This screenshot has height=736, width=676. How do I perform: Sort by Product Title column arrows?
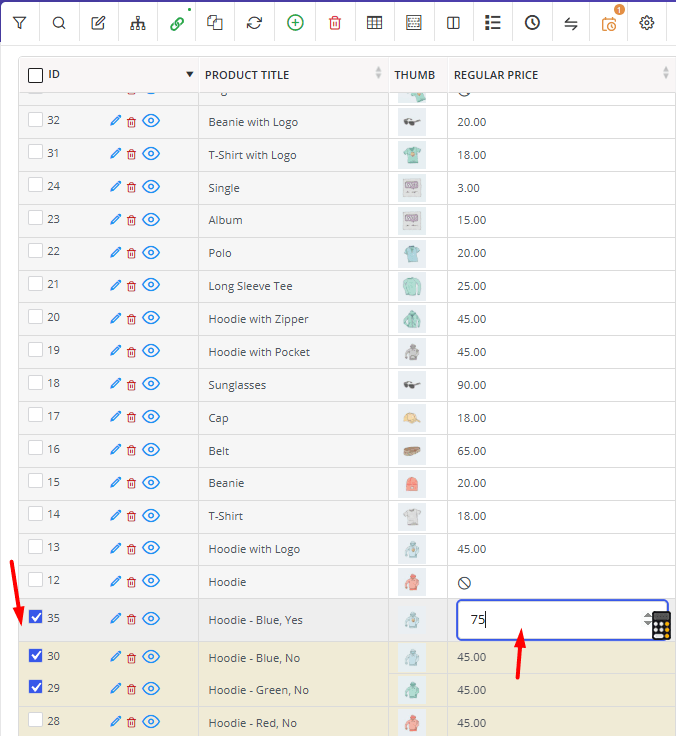[378, 73]
